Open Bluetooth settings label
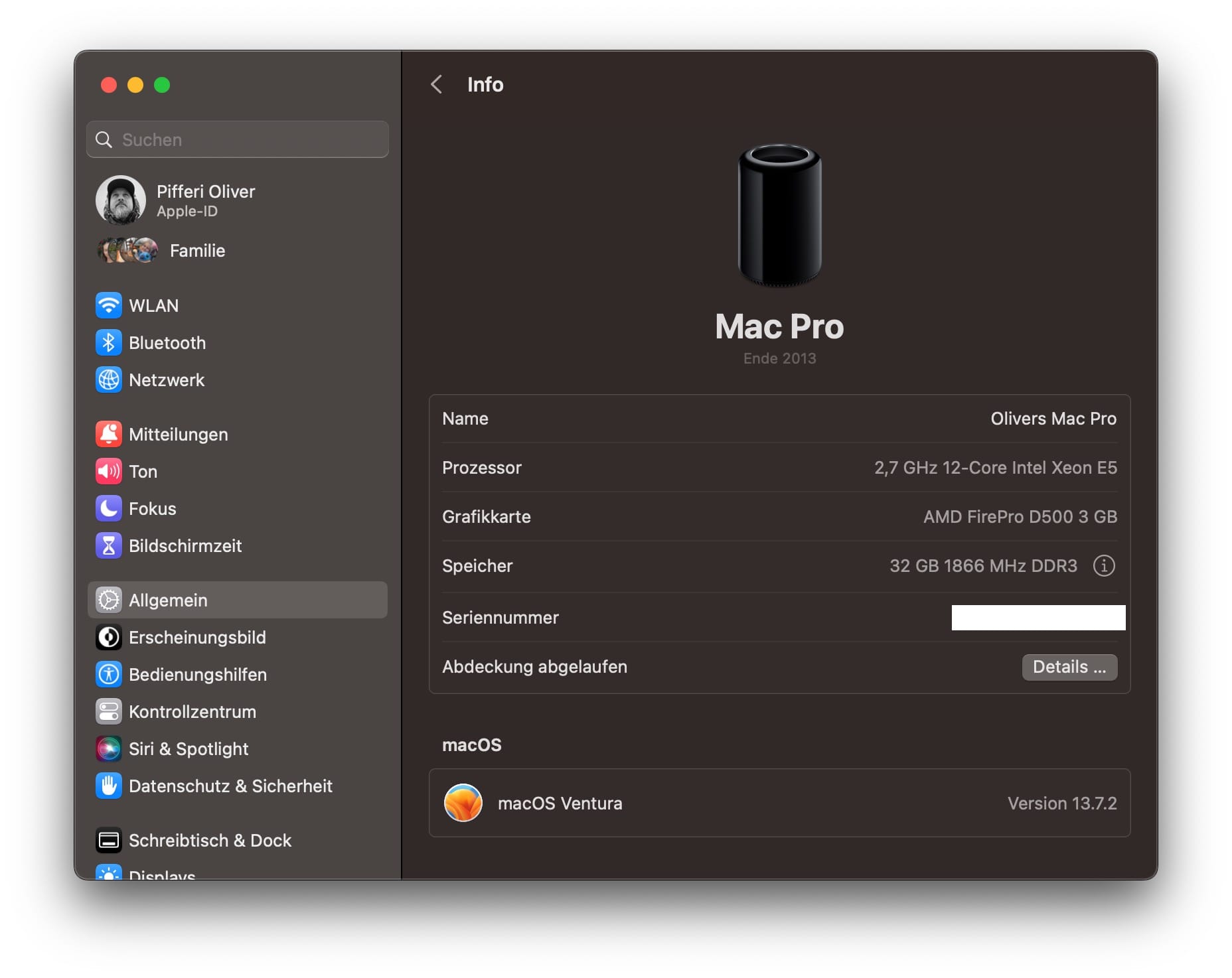This screenshot has width=1232, height=978. [167, 343]
